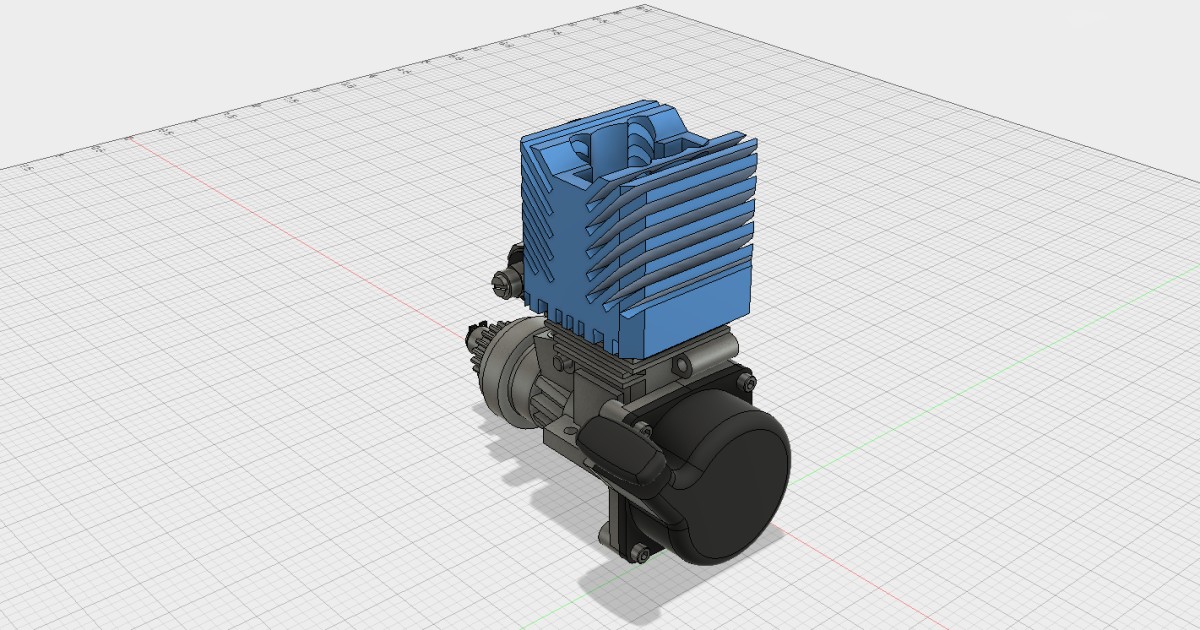Click the hex screw on the engine mount
1200x630 pixels.
[x=745, y=385]
